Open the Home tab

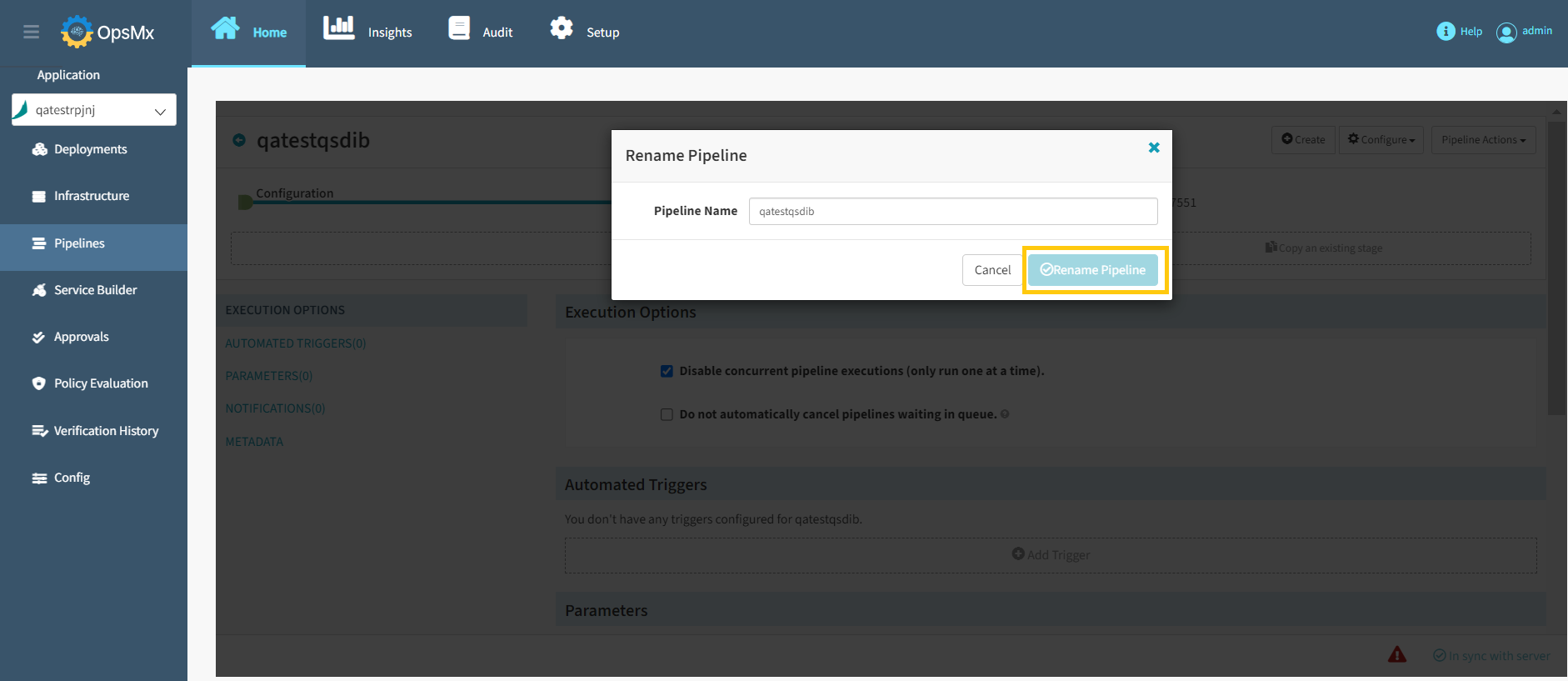pyautogui.click(x=249, y=32)
